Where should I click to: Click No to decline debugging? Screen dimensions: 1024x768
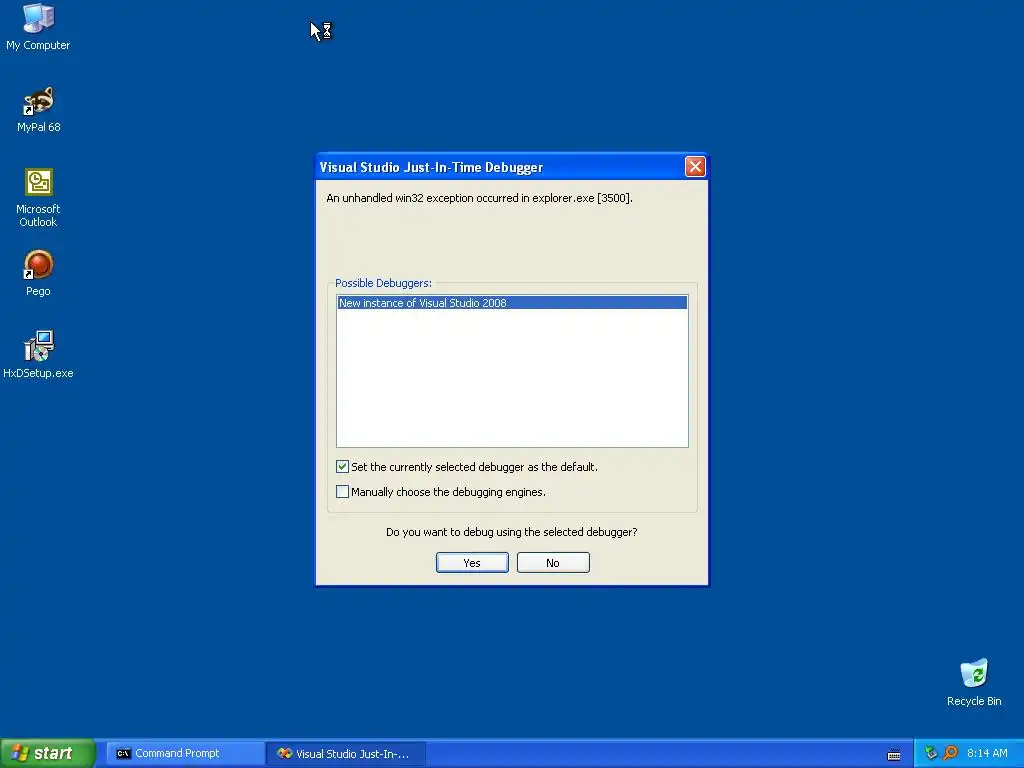click(x=553, y=563)
